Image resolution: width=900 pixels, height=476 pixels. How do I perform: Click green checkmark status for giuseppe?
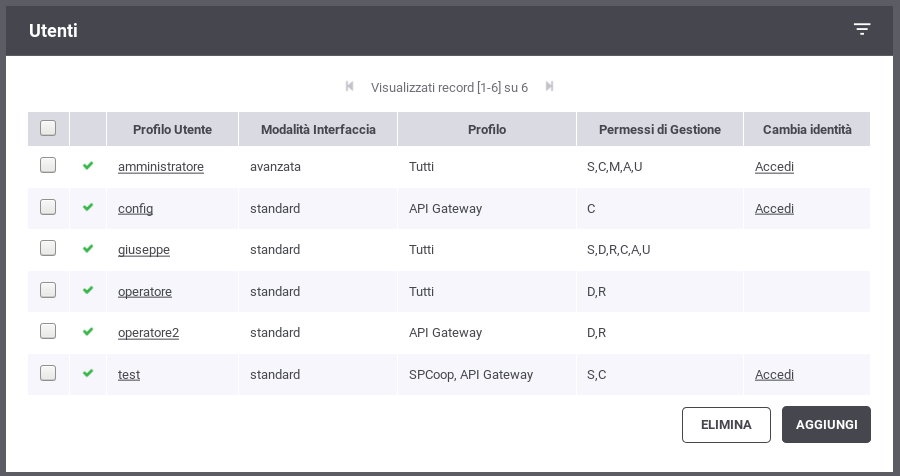(88, 249)
